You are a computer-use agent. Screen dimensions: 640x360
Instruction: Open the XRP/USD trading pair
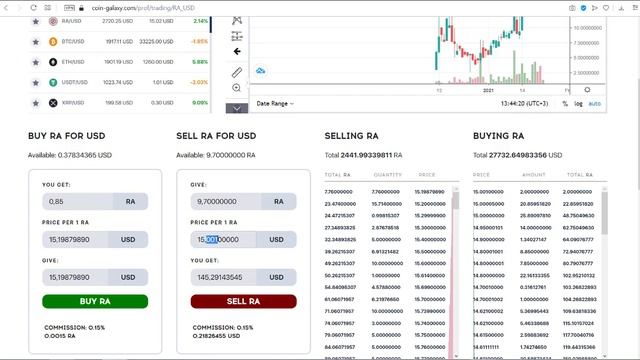pos(119,103)
